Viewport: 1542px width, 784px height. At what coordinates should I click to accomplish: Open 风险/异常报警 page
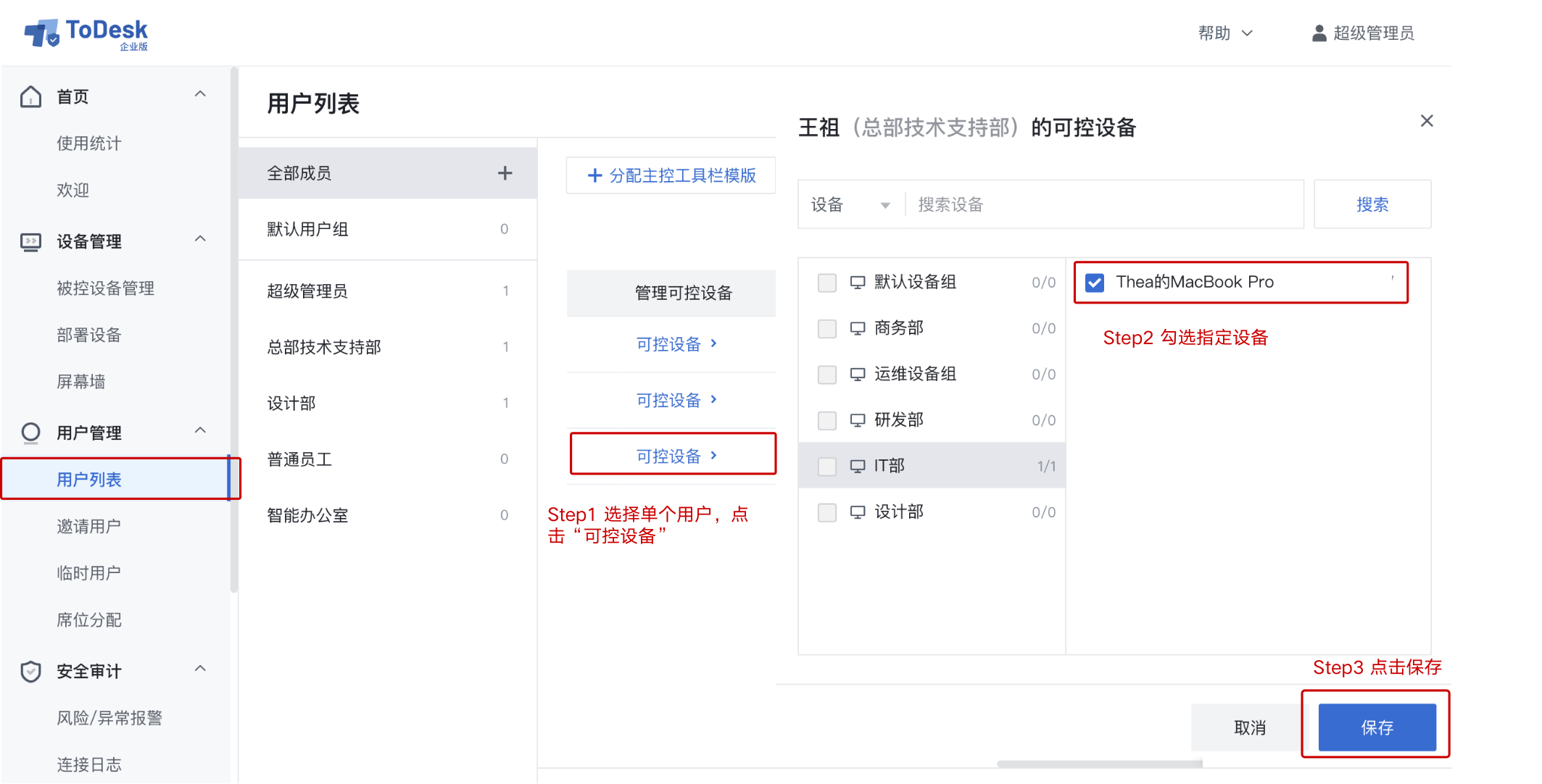point(109,718)
